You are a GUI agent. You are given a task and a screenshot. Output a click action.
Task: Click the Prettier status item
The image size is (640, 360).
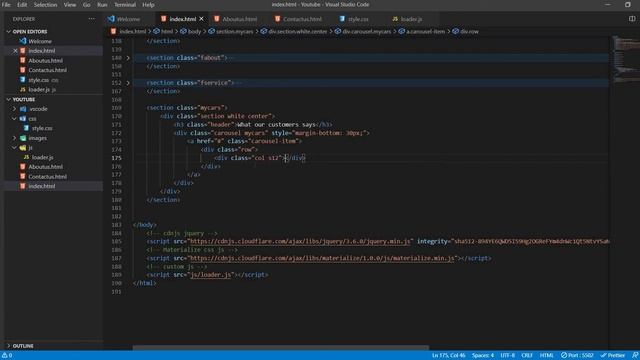[613, 356]
